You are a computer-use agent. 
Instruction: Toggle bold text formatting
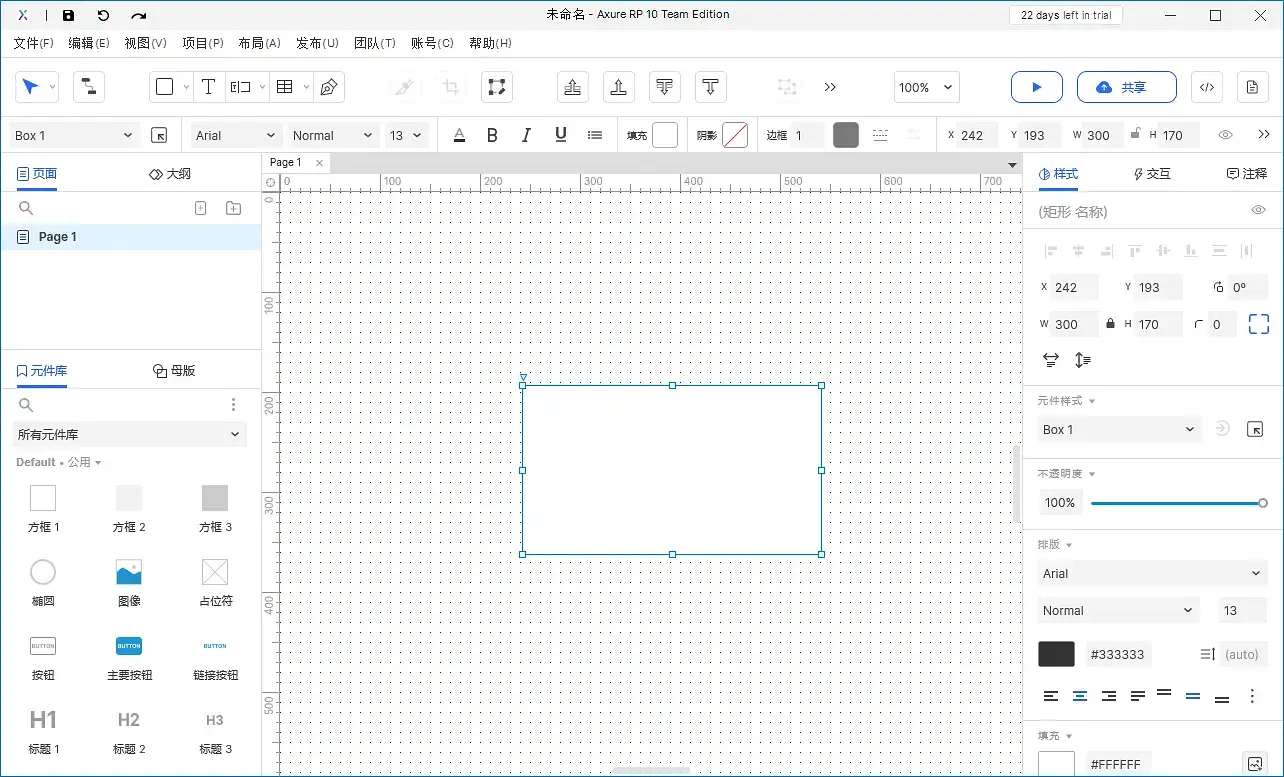pos(492,135)
